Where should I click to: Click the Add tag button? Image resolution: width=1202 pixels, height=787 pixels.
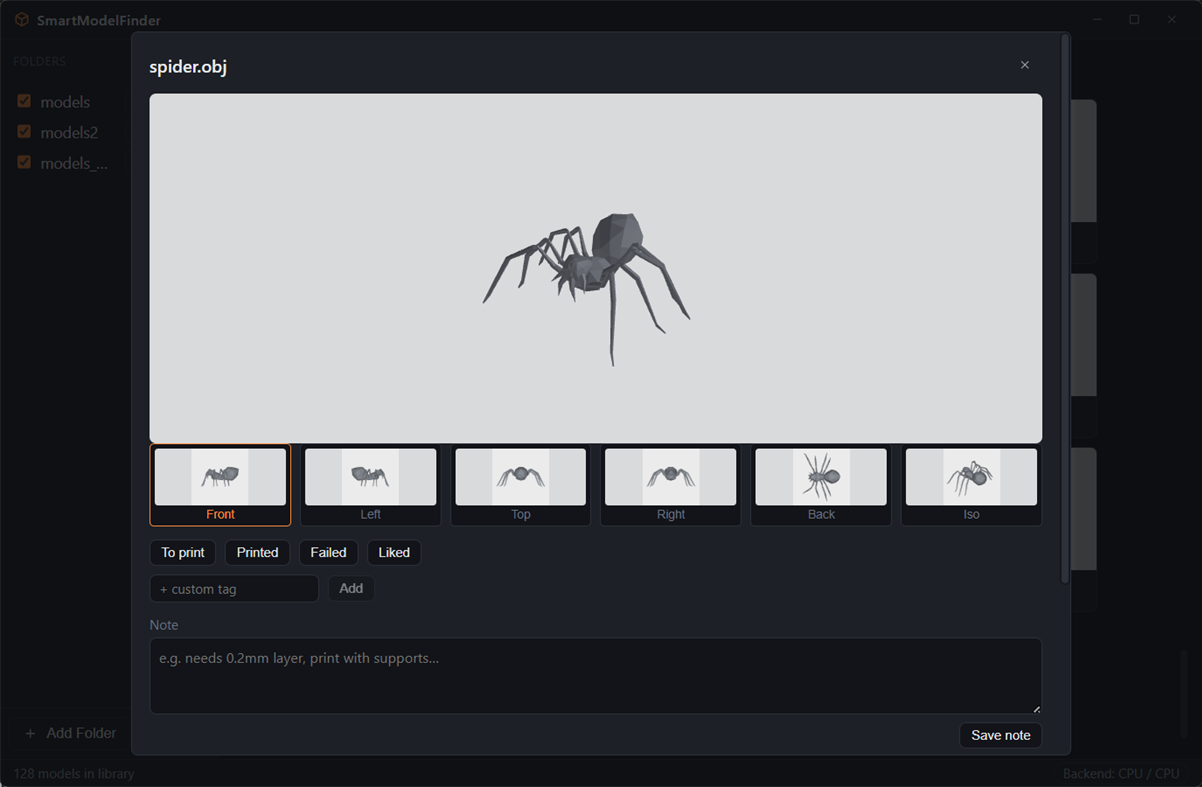[x=351, y=589]
